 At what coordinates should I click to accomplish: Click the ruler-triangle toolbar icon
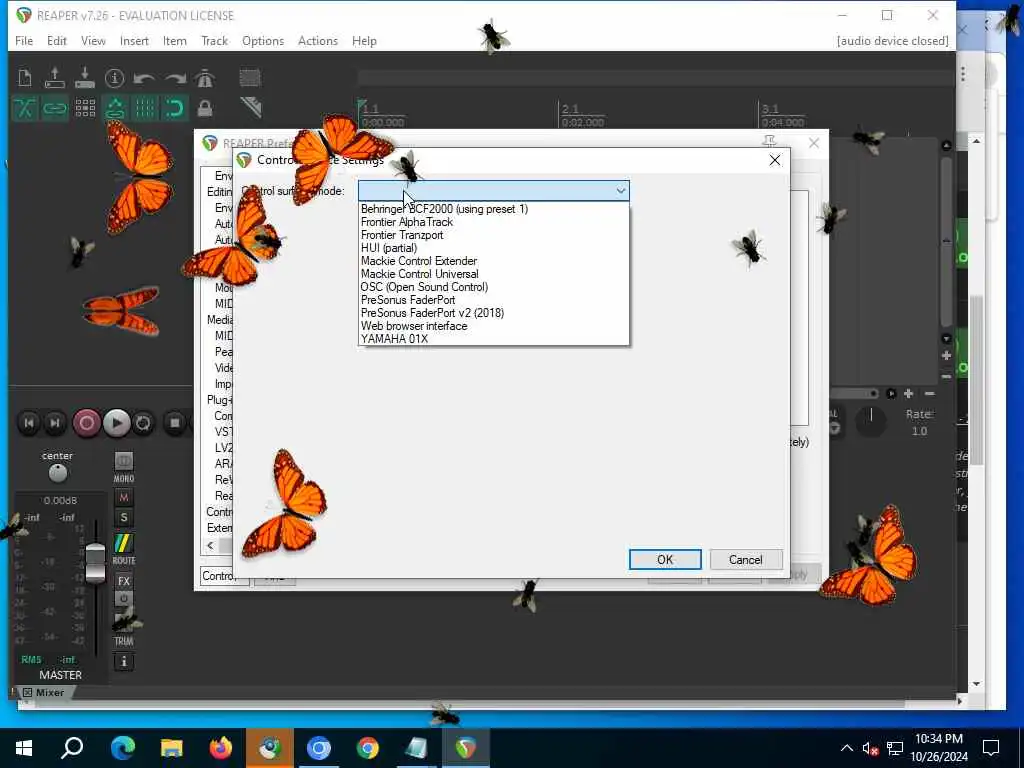tap(251, 107)
